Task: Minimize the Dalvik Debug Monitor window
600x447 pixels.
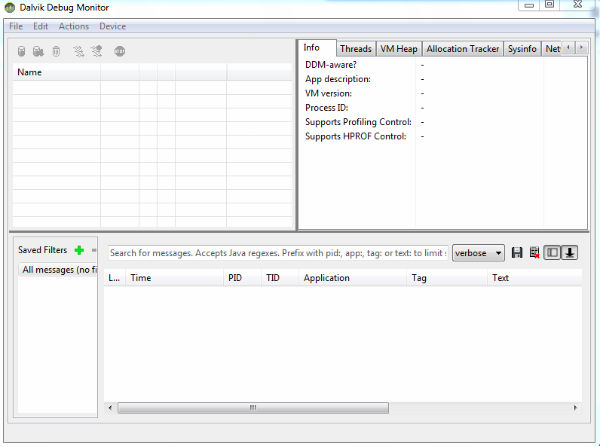Action: point(529,5)
